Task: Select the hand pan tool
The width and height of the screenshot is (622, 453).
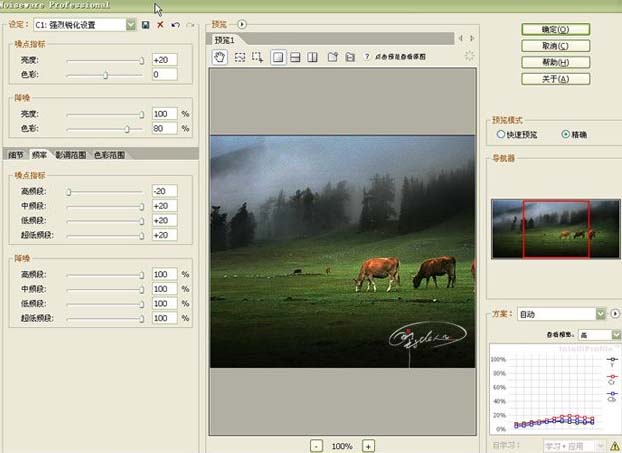Action: coord(221,57)
